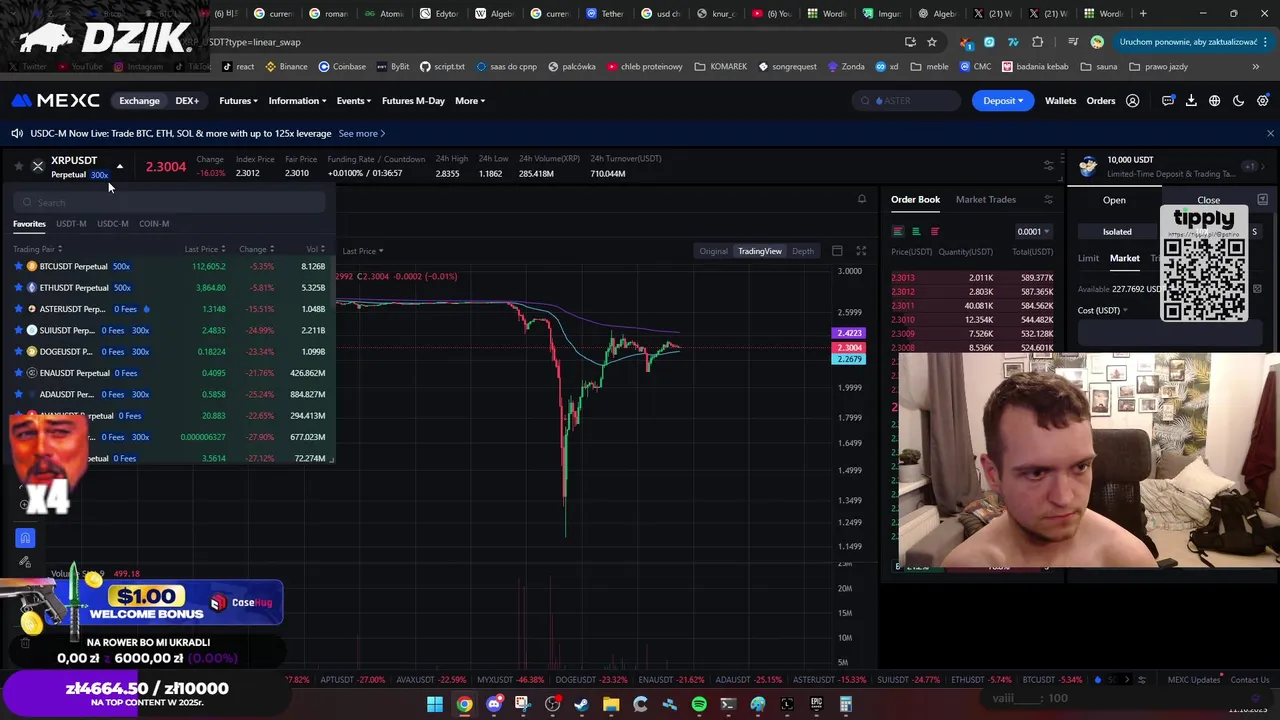Sort pairs by Trading Pair column
The height and width of the screenshot is (720, 1280).
[37, 249]
